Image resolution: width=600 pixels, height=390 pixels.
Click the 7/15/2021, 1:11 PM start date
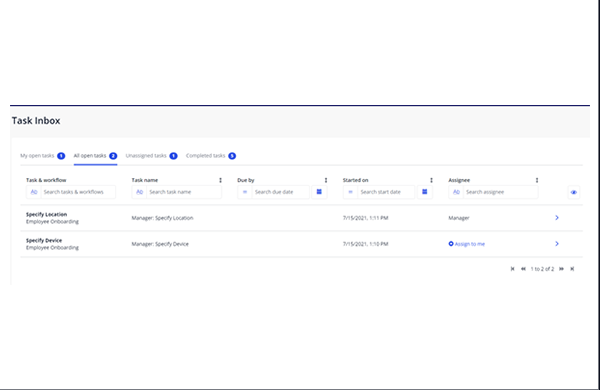tap(365, 218)
